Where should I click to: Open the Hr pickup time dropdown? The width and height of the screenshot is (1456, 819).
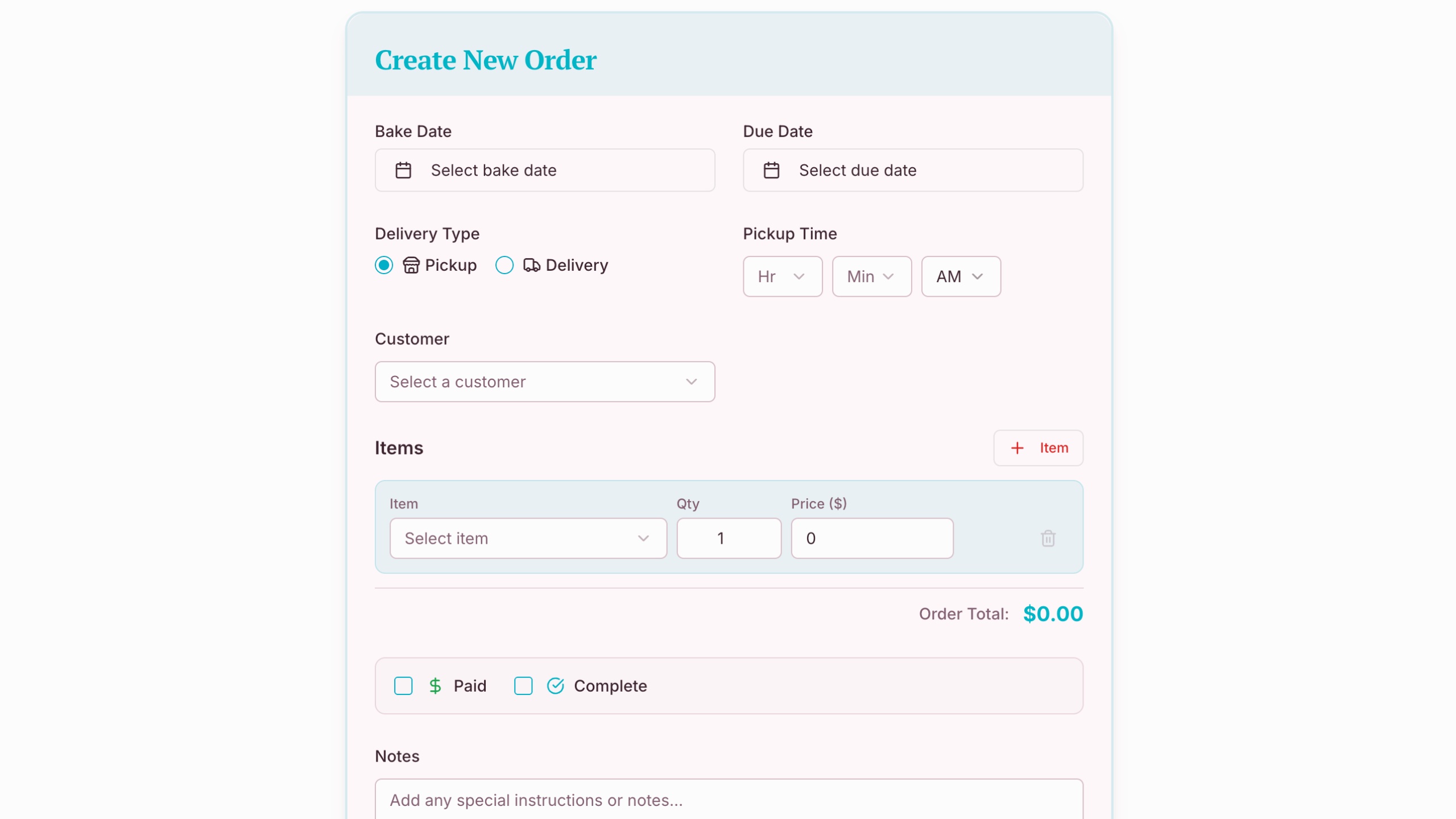point(782,276)
